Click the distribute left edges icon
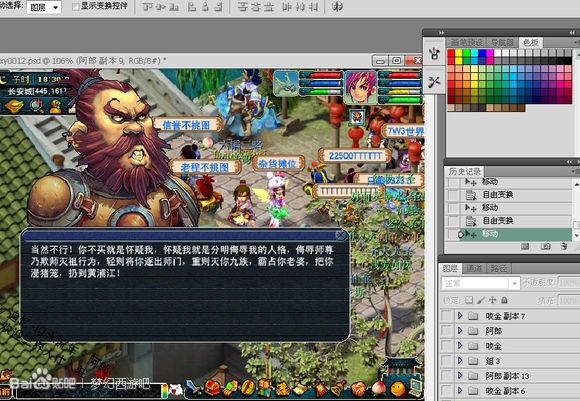The image size is (580, 401). [287, 7]
